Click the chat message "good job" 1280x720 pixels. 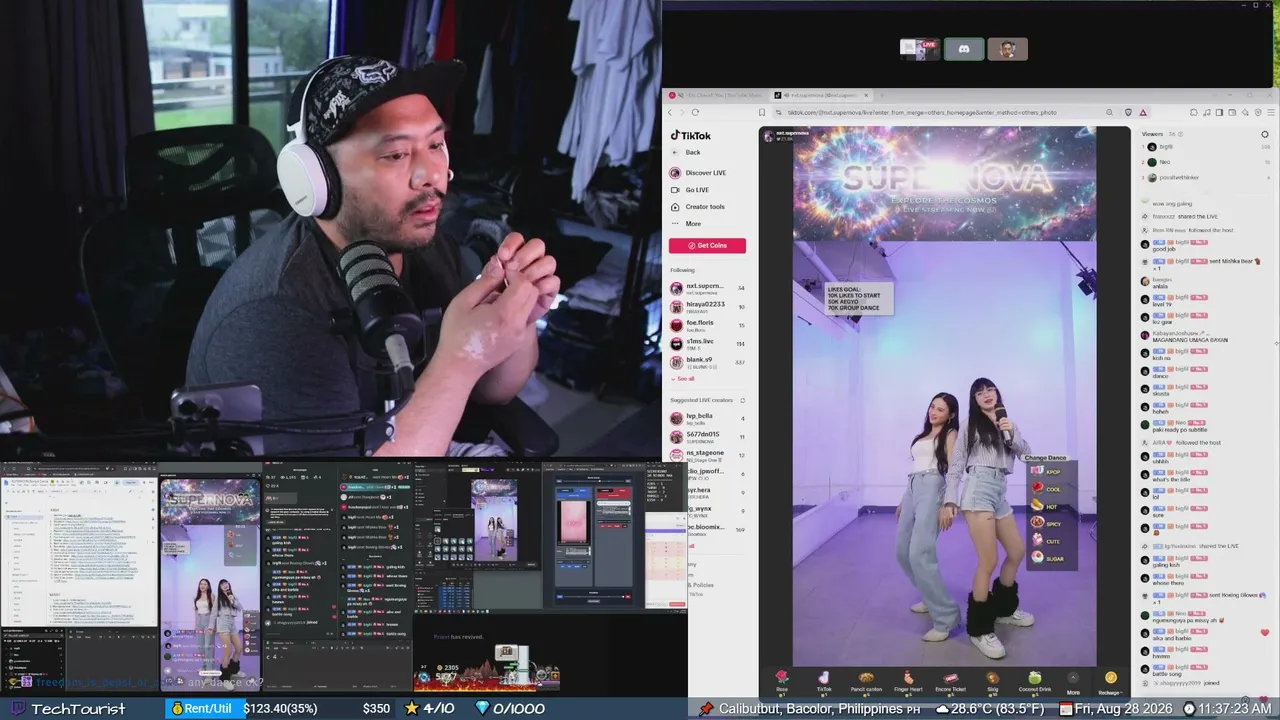tap(1164, 249)
